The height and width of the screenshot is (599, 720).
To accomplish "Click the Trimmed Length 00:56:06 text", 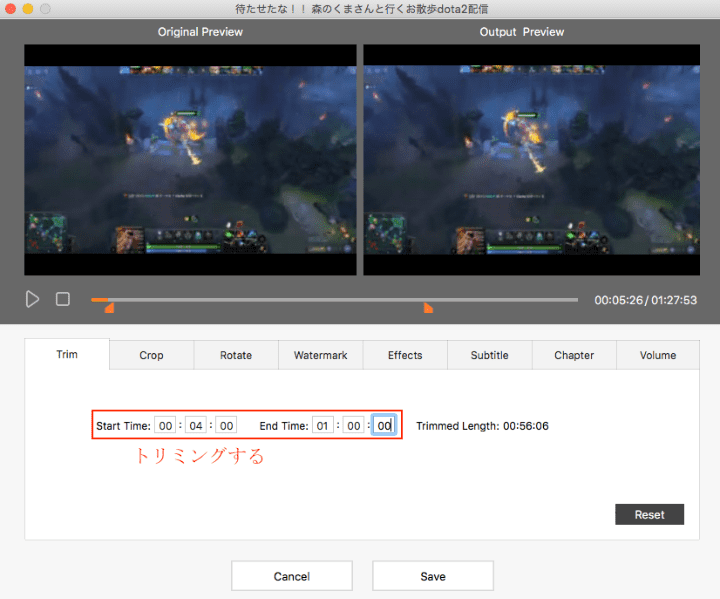I will click(482, 426).
